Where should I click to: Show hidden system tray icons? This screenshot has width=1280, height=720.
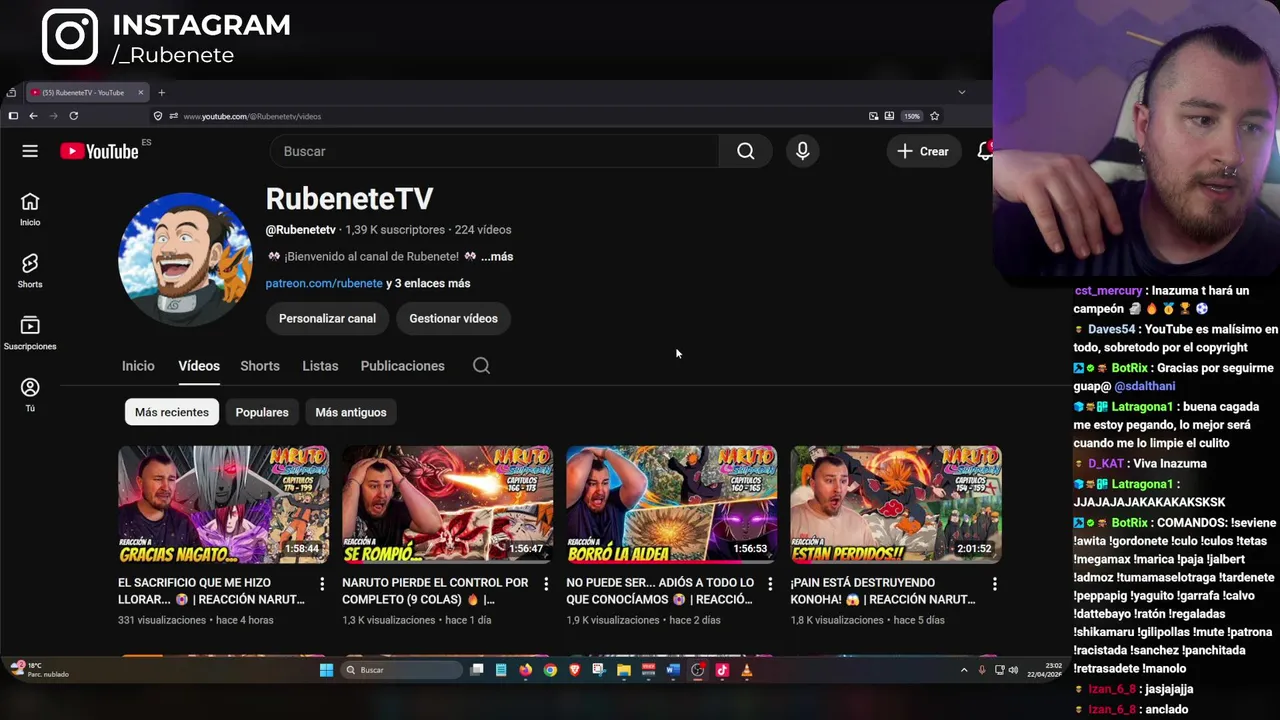coord(964,670)
